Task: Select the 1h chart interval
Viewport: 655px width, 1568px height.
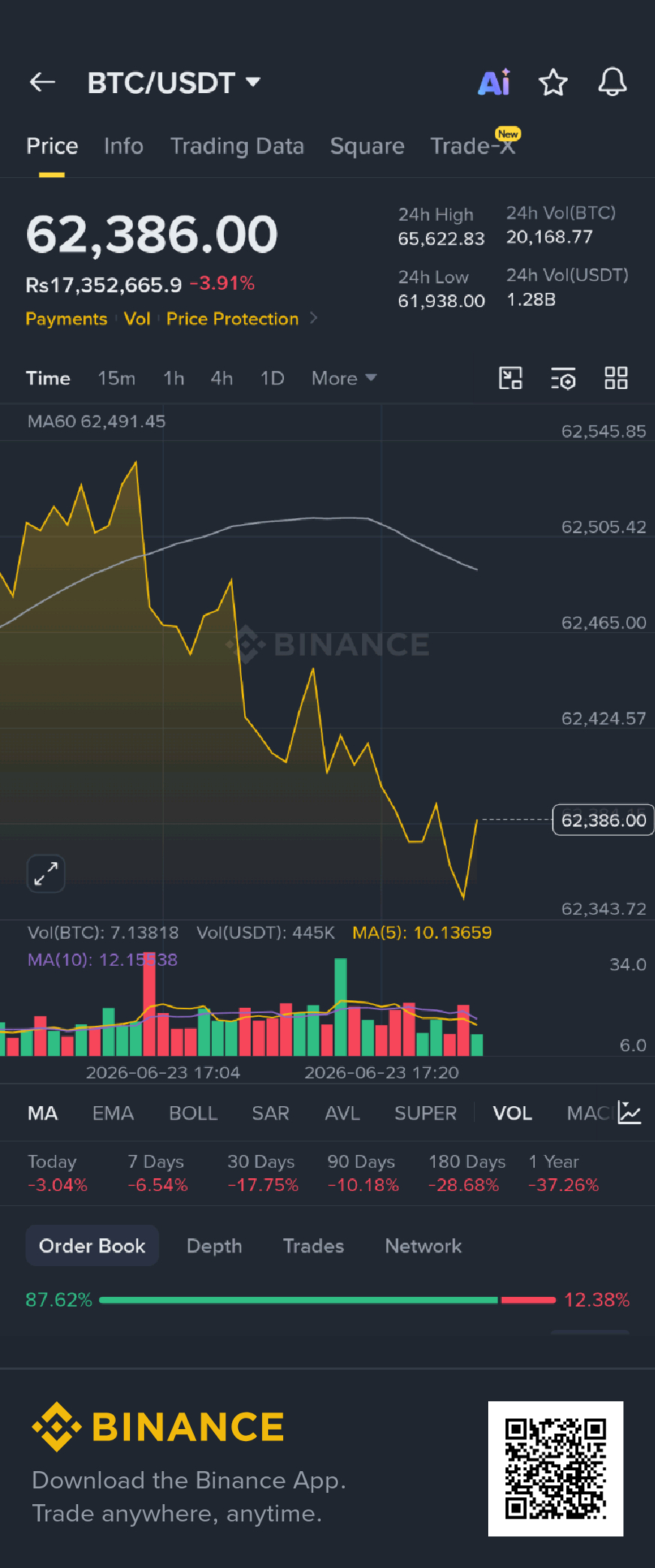Action: point(174,378)
